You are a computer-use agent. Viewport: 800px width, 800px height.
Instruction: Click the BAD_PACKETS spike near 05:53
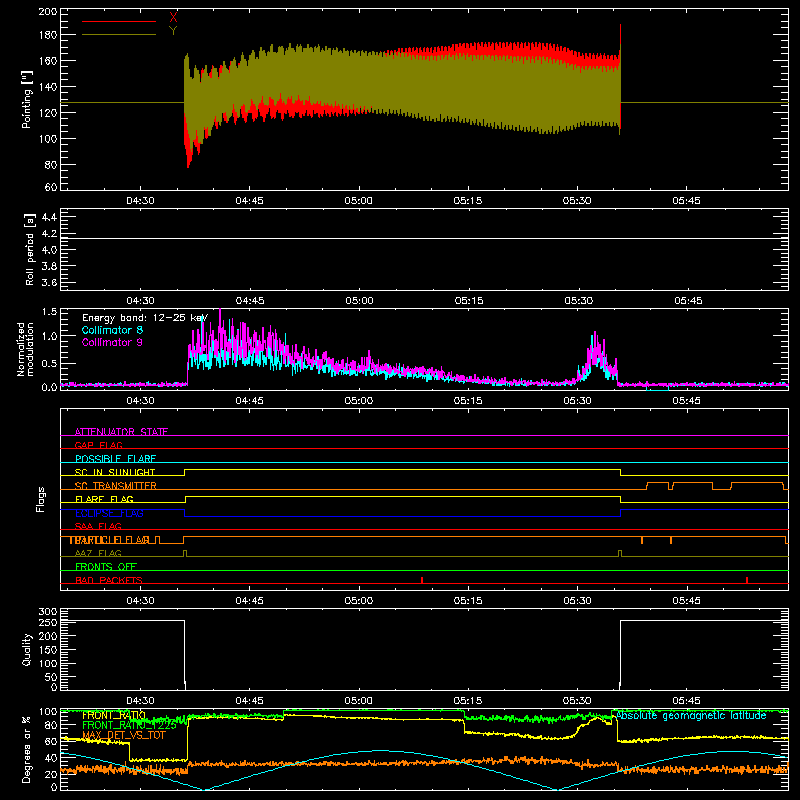pos(747,580)
